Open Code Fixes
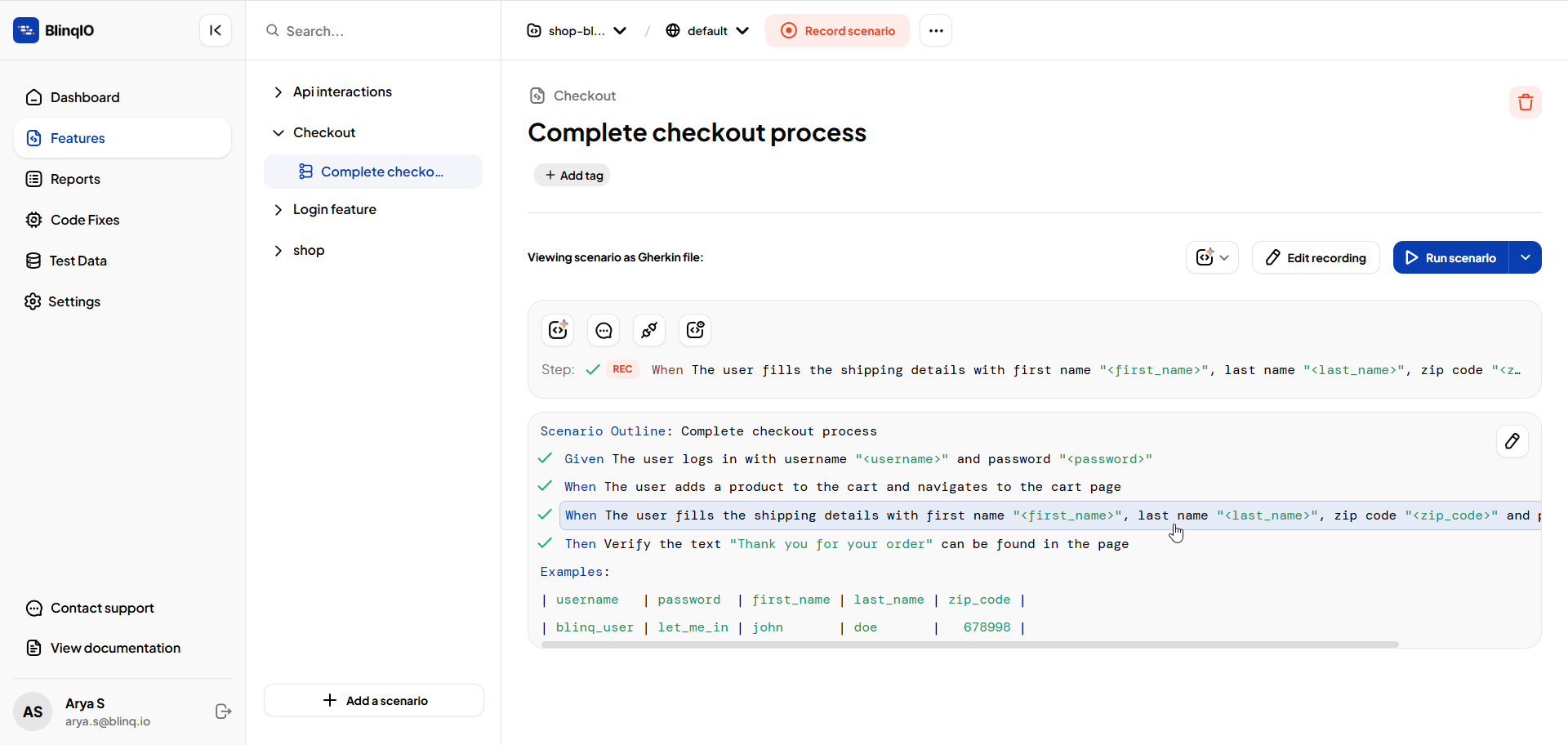 click(x=122, y=220)
